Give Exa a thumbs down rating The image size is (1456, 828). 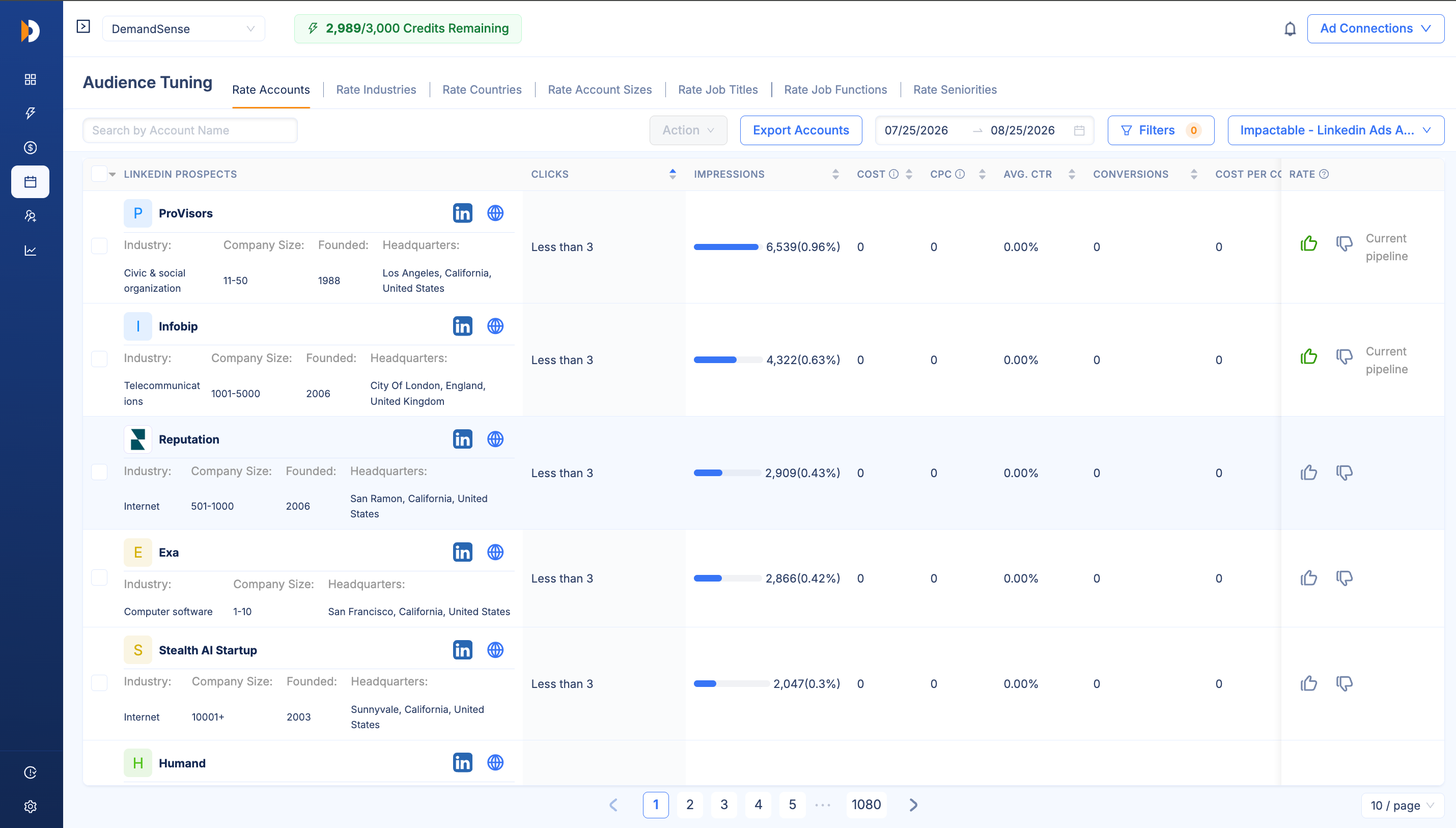[x=1344, y=578]
